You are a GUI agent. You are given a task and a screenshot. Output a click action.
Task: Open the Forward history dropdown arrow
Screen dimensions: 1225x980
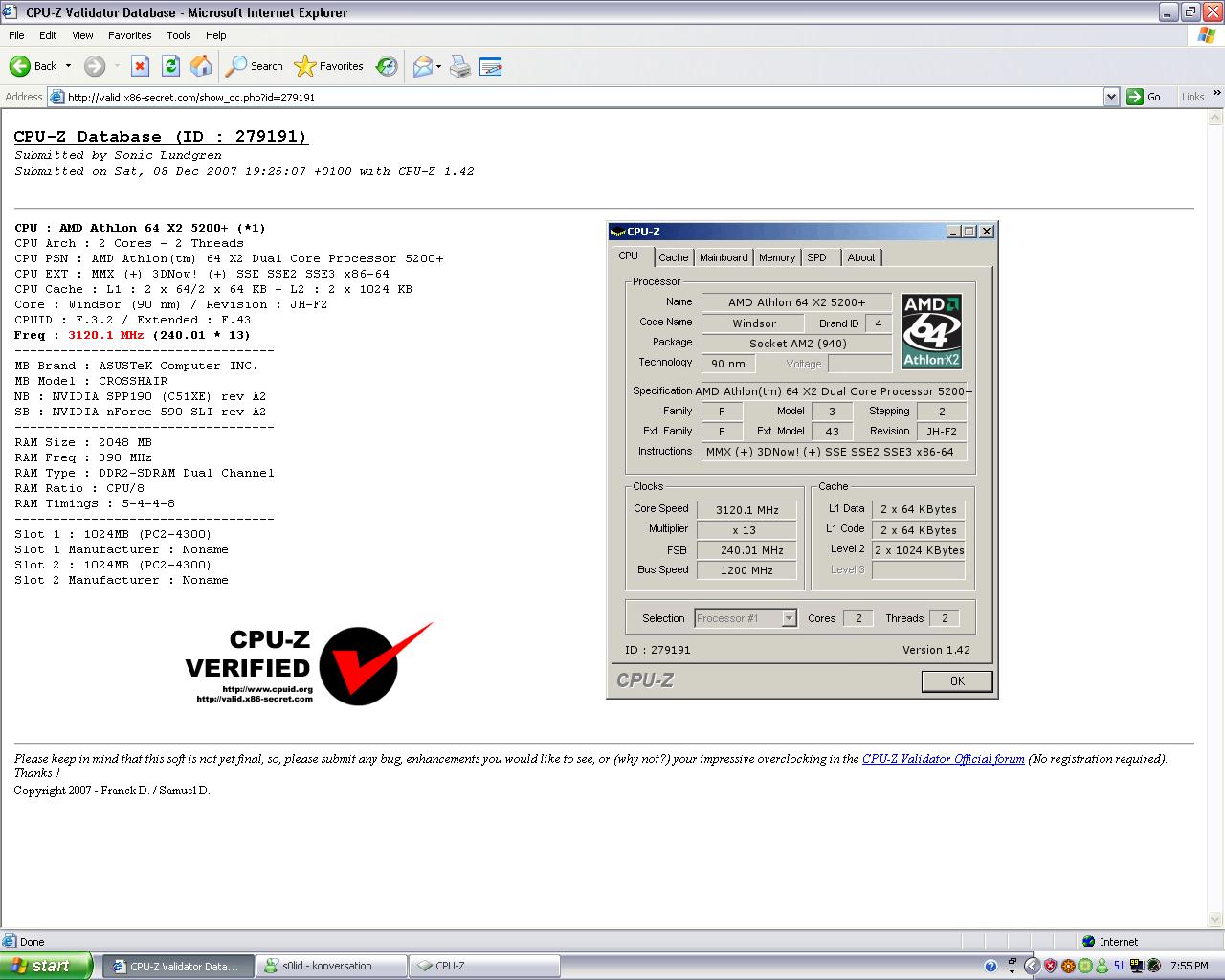click(117, 66)
